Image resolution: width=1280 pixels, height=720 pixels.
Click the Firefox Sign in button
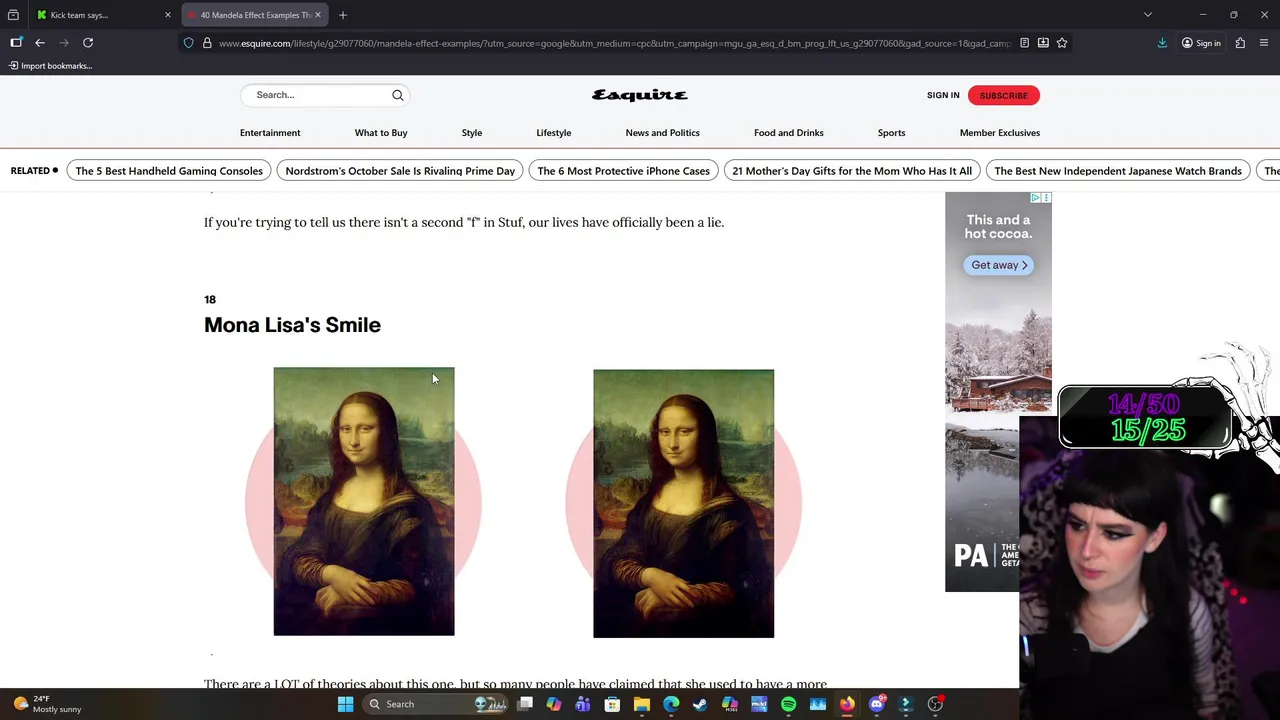pos(1201,43)
